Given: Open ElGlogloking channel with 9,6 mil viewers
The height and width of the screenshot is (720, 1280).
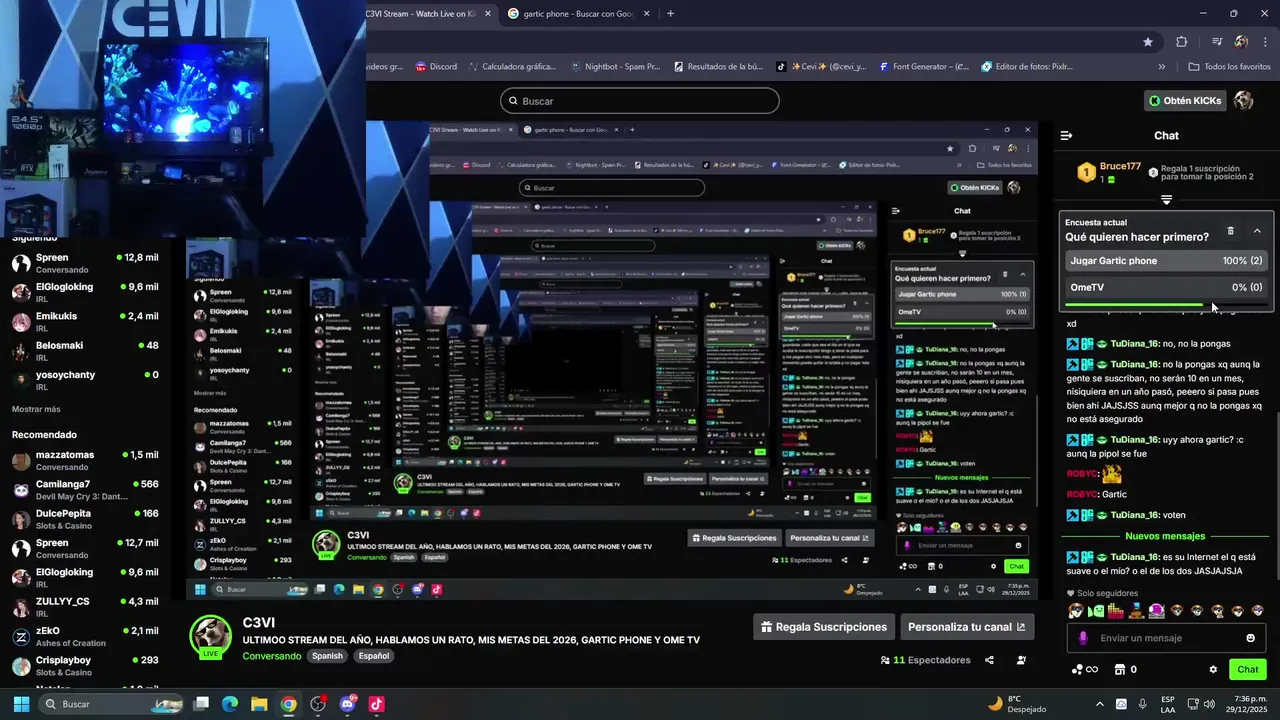Looking at the screenshot, I should (x=85, y=292).
